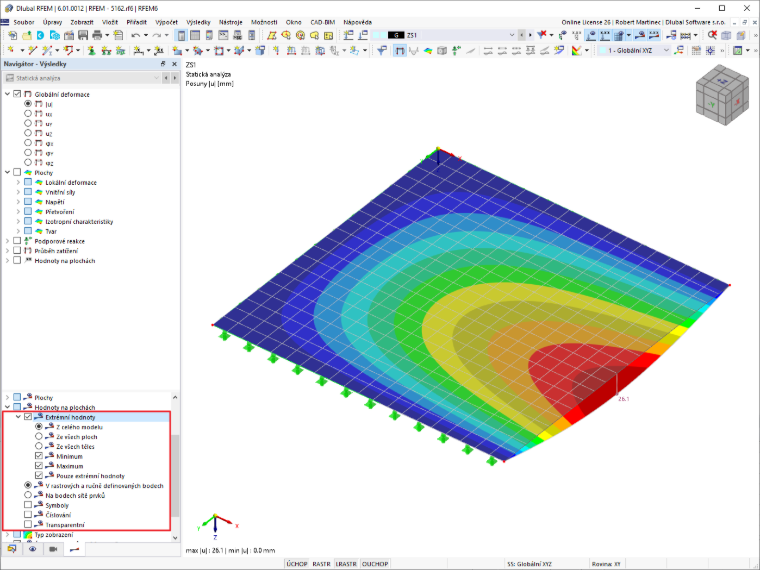Click the delete results red X icon
Image resolution: width=760 pixels, height=570 pixels.
coord(712,35)
